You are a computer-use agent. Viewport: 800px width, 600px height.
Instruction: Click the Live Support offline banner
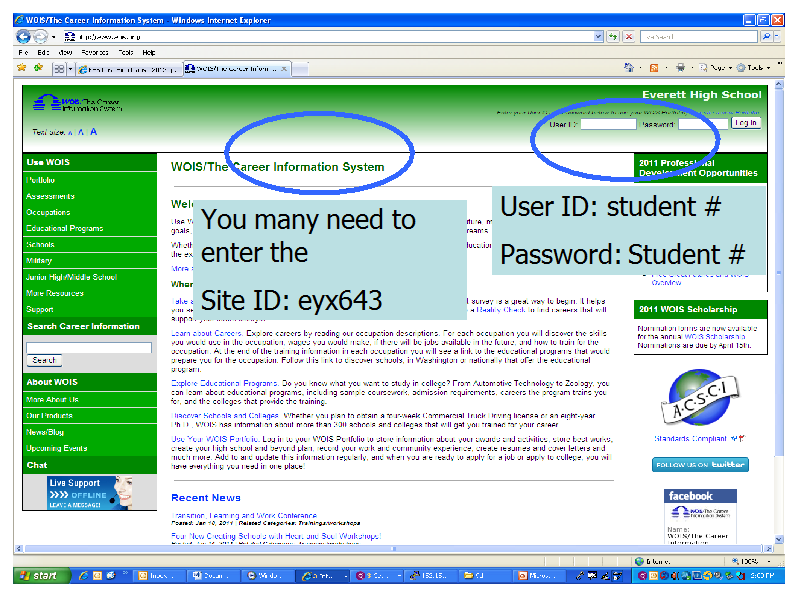[x=90, y=492]
